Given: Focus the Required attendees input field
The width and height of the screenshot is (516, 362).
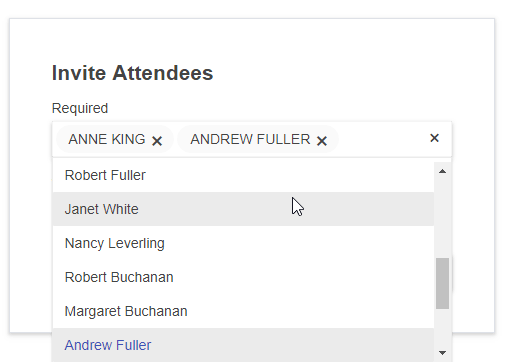Looking at the screenshot, I should [x=383, y=139].
